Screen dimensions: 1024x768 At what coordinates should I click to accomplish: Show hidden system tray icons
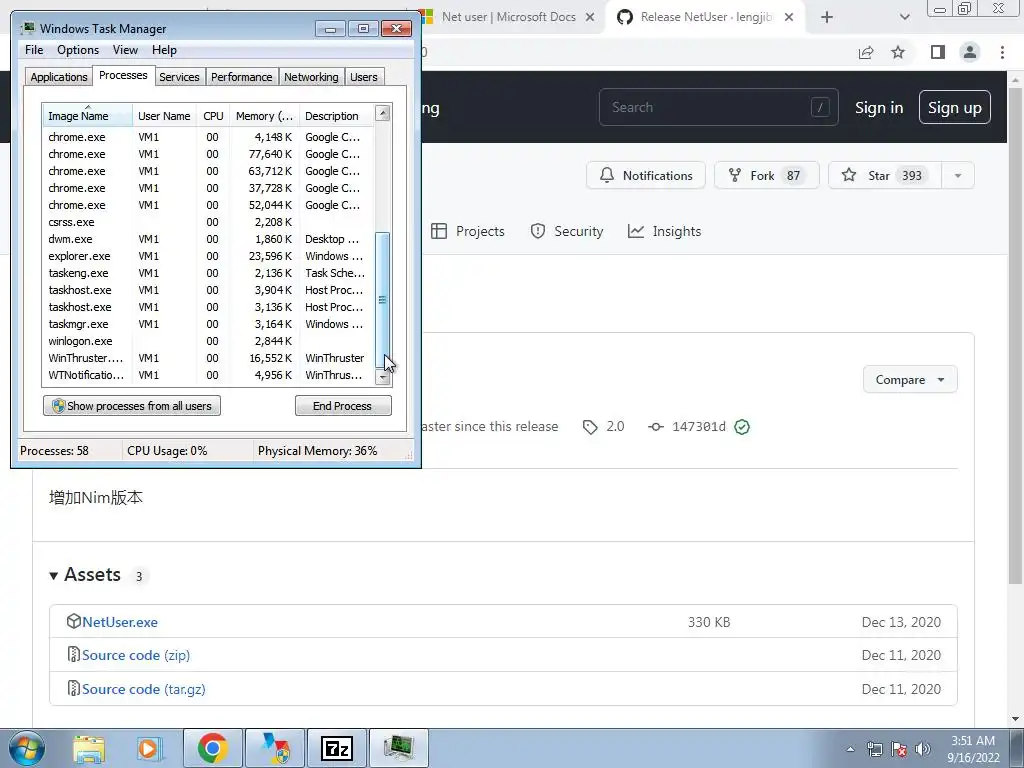tap(850, 749)
